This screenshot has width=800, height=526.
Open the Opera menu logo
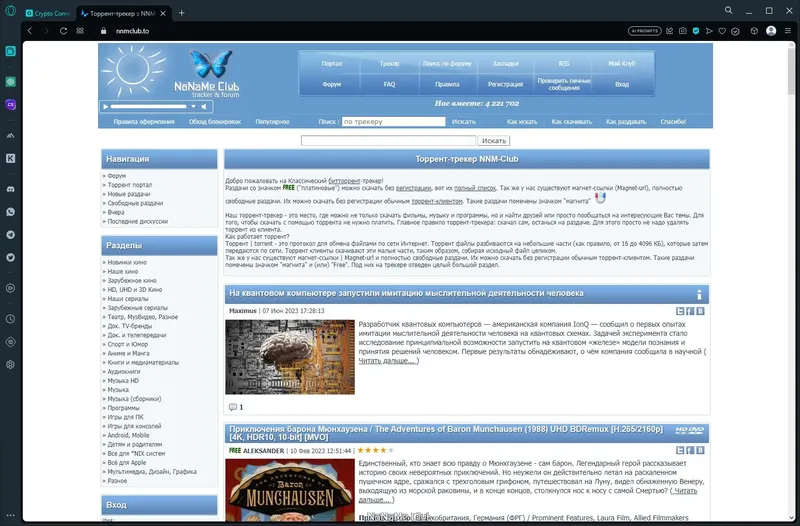coord(10,11)
